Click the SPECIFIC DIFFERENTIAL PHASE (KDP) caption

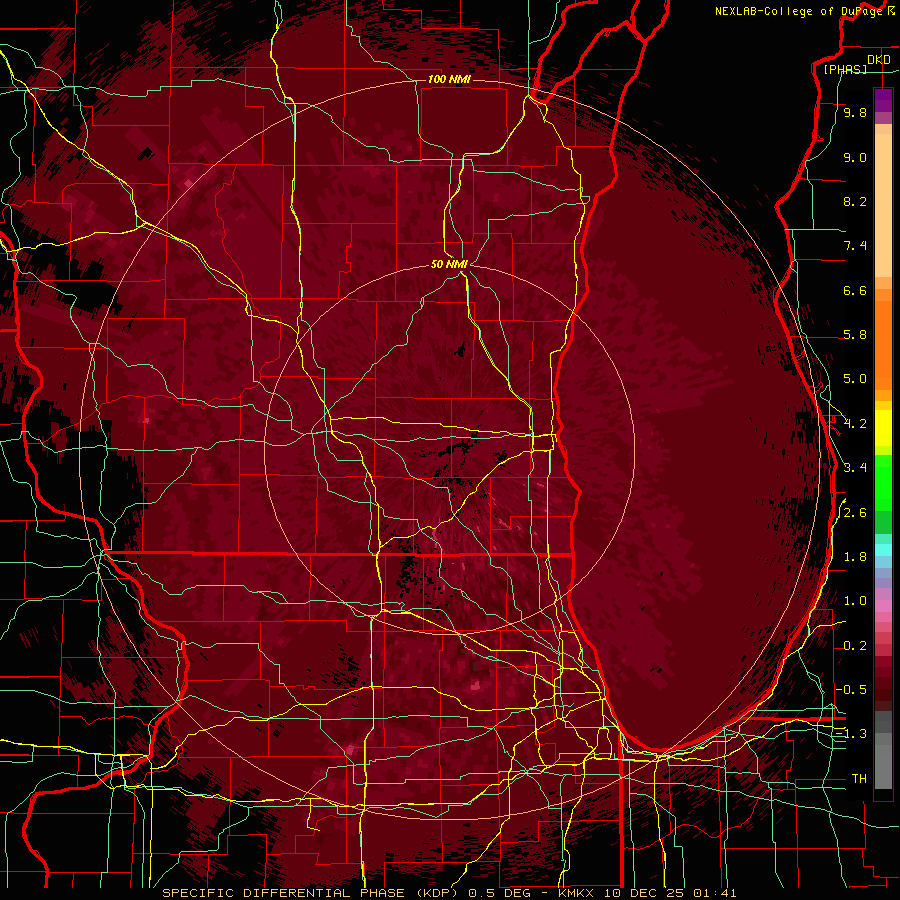[310, 893]
